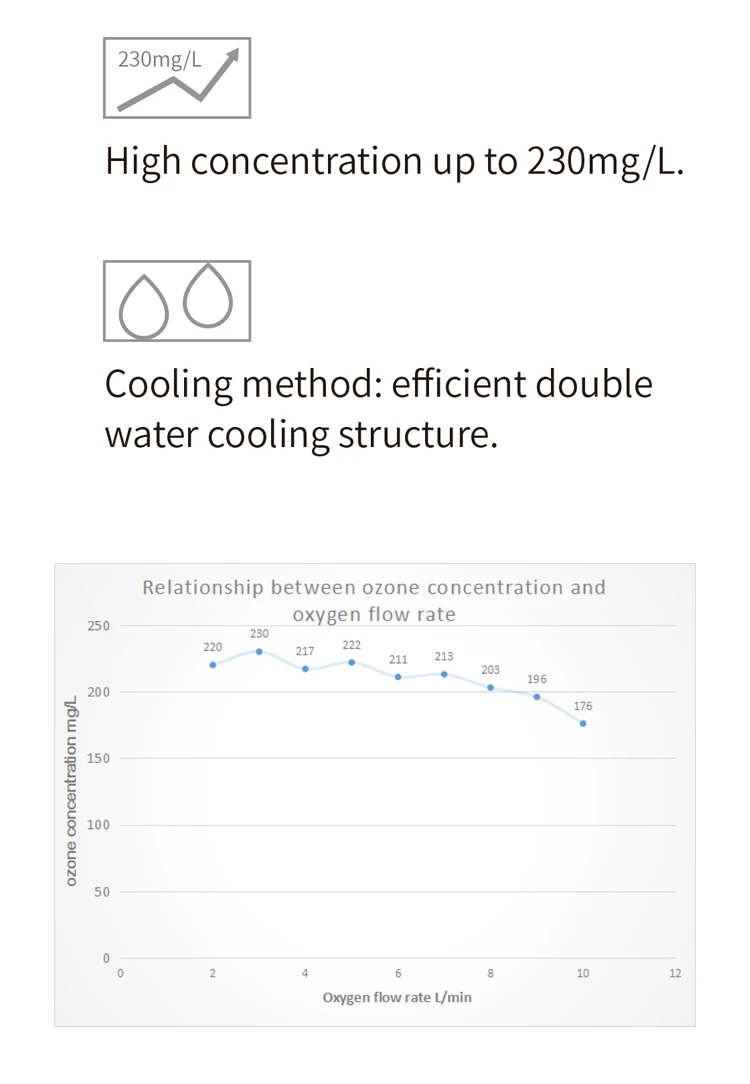This screenshot has height=1084, width=750.
Task: Click the "Cooling method" description text
Action: [378, 408]
